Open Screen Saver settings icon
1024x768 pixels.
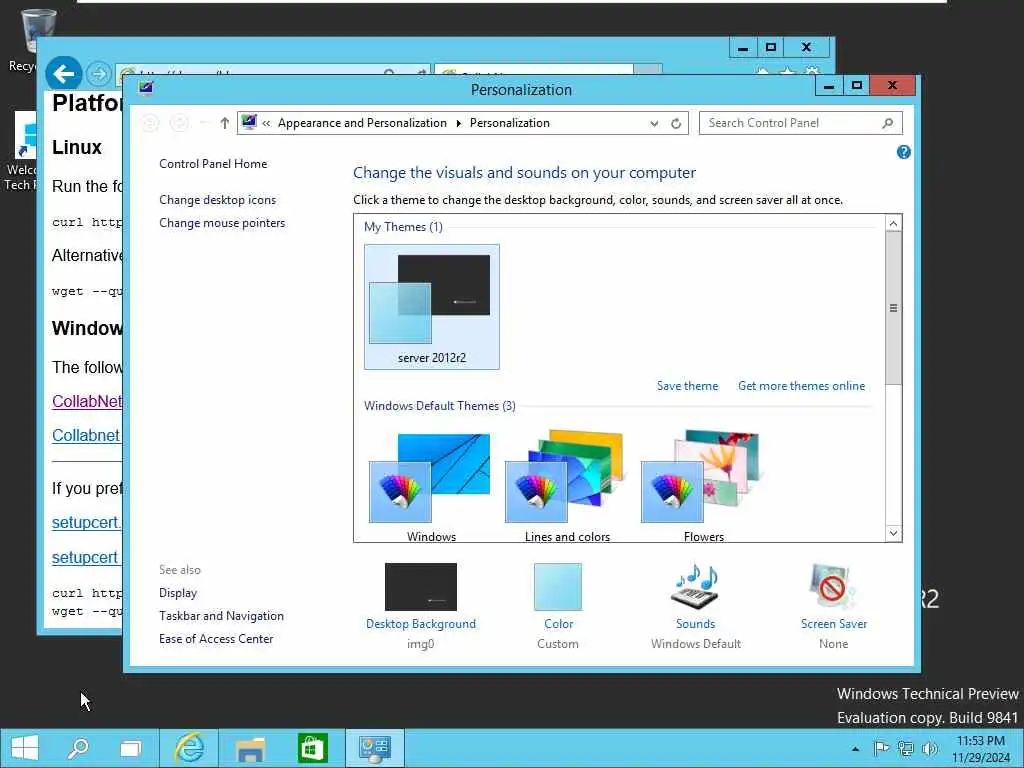(x=833, y=586)
